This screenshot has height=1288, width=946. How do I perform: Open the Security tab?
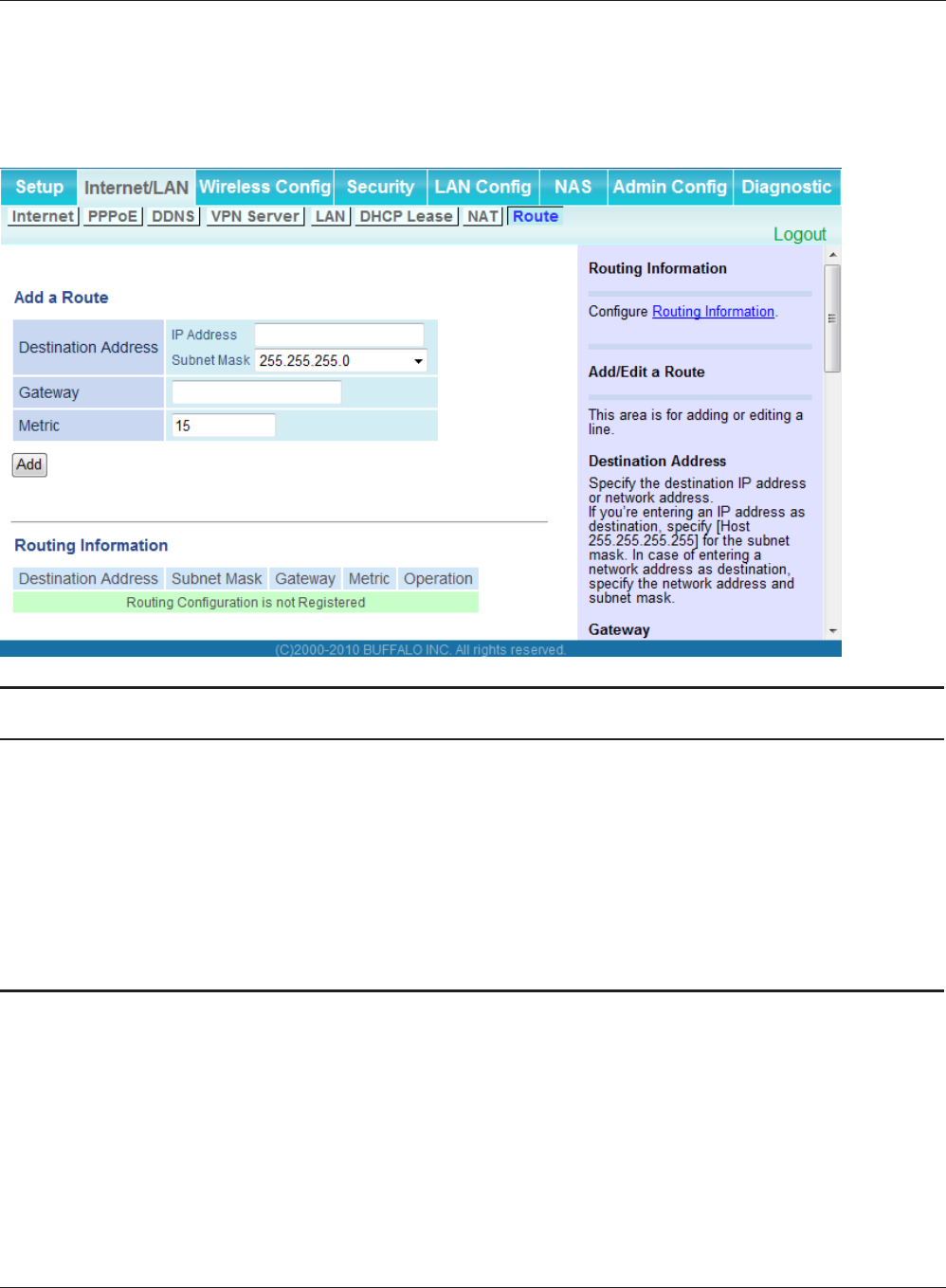coord(380,188)
